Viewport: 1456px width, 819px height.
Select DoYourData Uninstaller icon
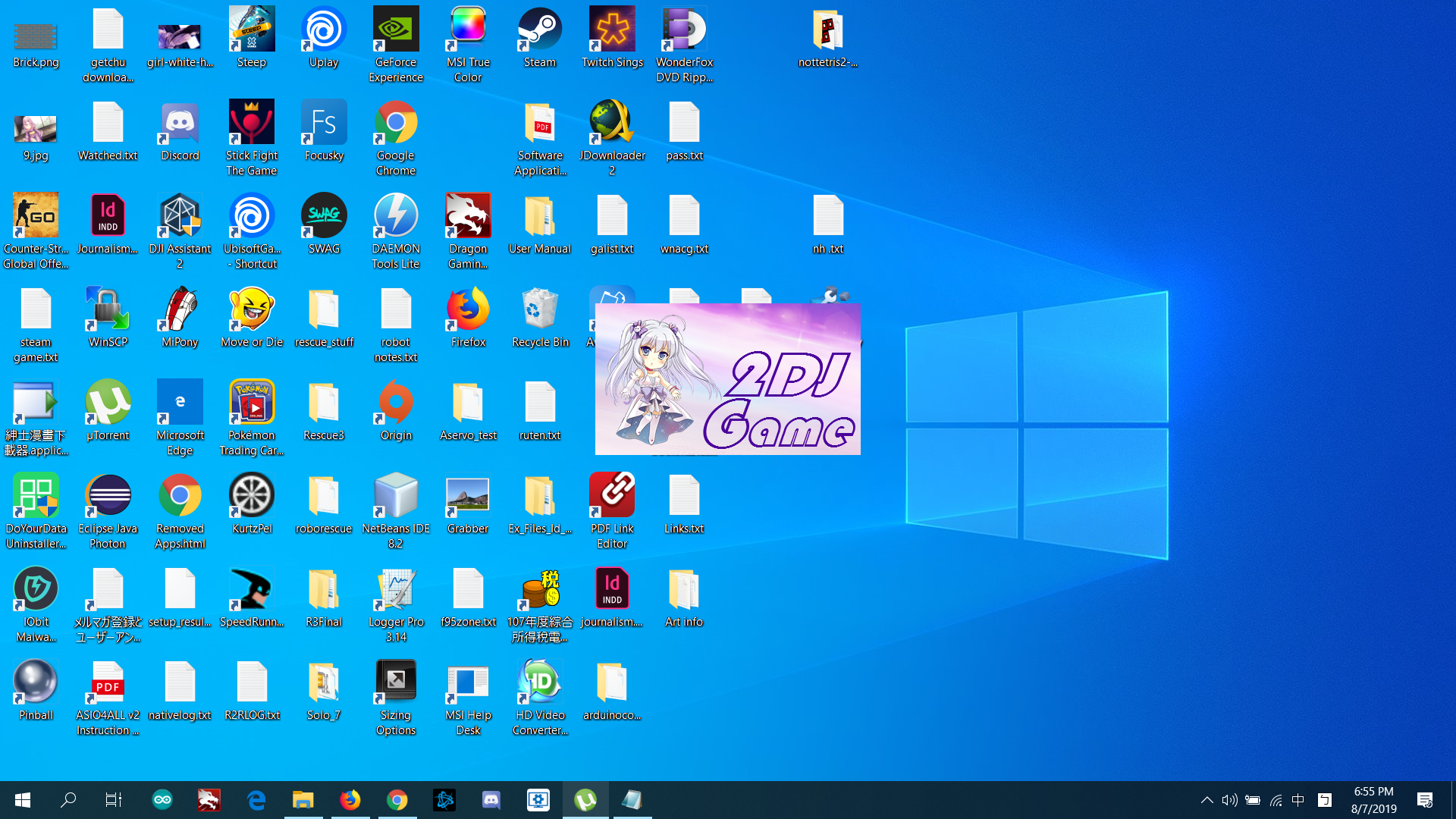[36, 512]
